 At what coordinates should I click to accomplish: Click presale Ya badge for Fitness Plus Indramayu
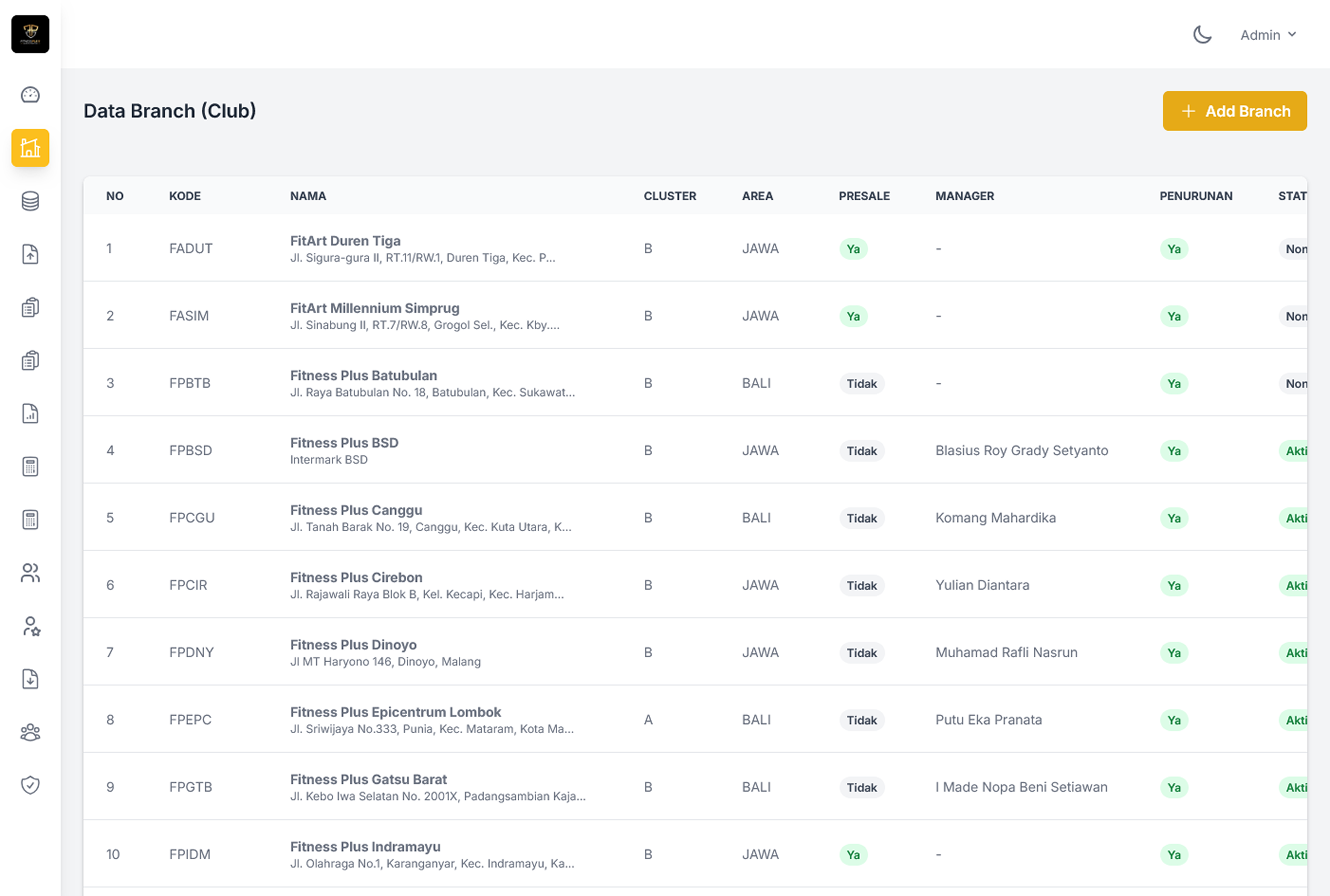click(853, 855)
